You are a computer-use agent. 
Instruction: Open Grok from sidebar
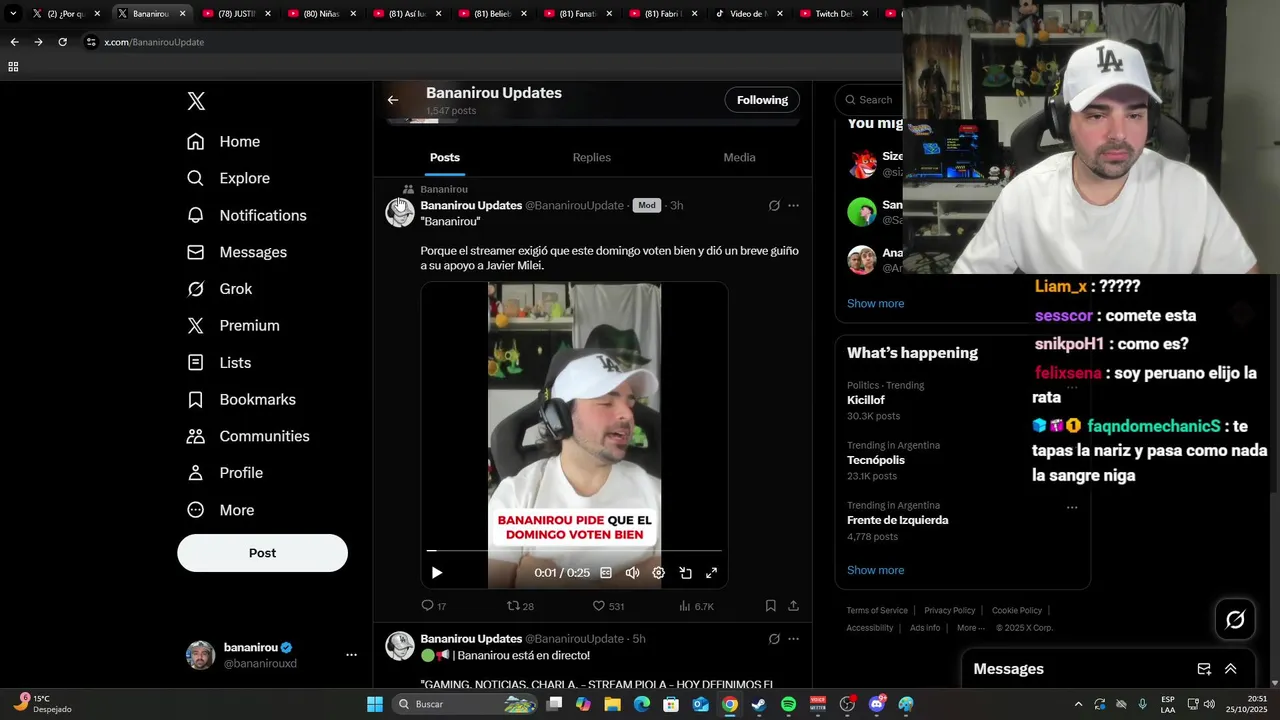(220, 289)
